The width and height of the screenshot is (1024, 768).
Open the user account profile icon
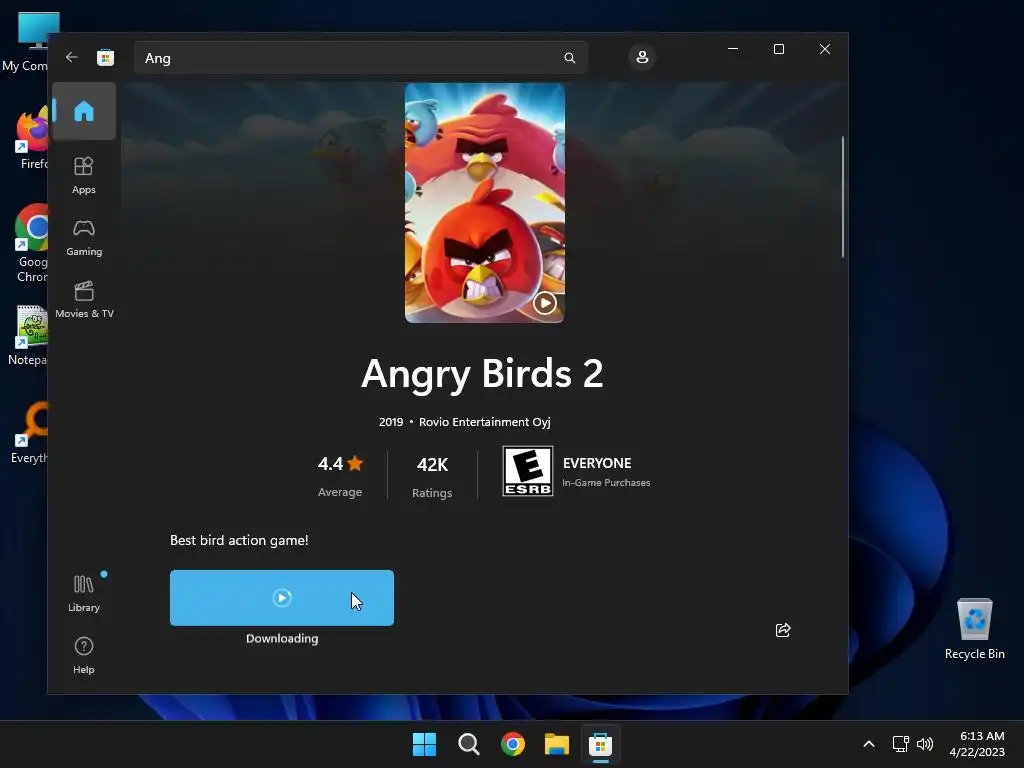(642, 57)
